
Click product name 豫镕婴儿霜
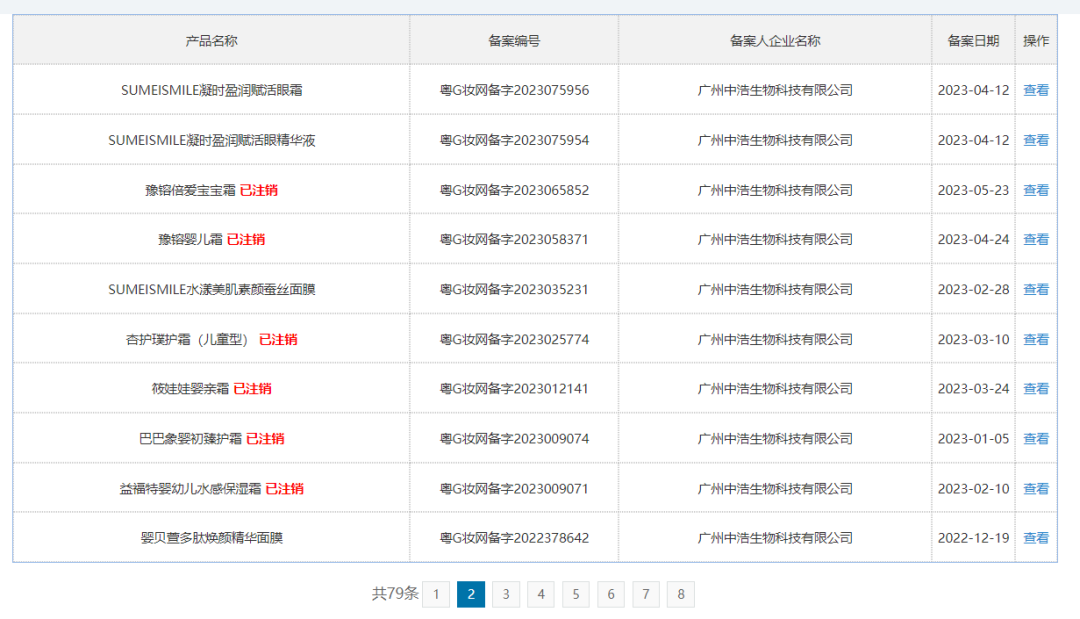point(190,240)
